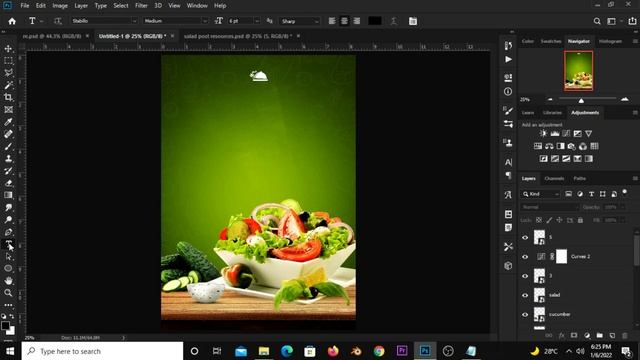
Task: Open the layer Opacity dropdown
Action: pyautogui.click(x=622, y=207)
